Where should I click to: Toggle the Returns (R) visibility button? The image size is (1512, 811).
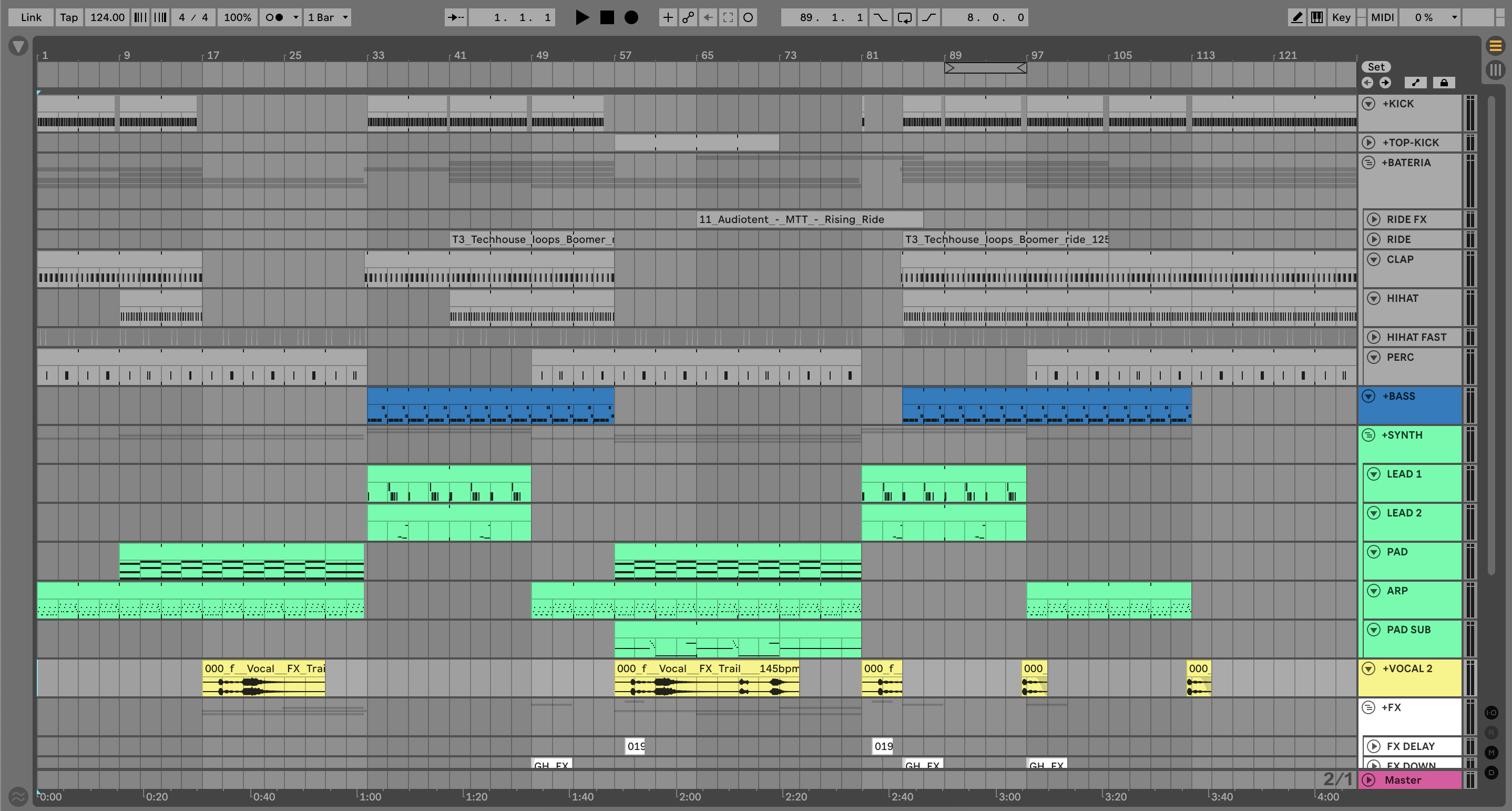click(x=1491, y=733)
